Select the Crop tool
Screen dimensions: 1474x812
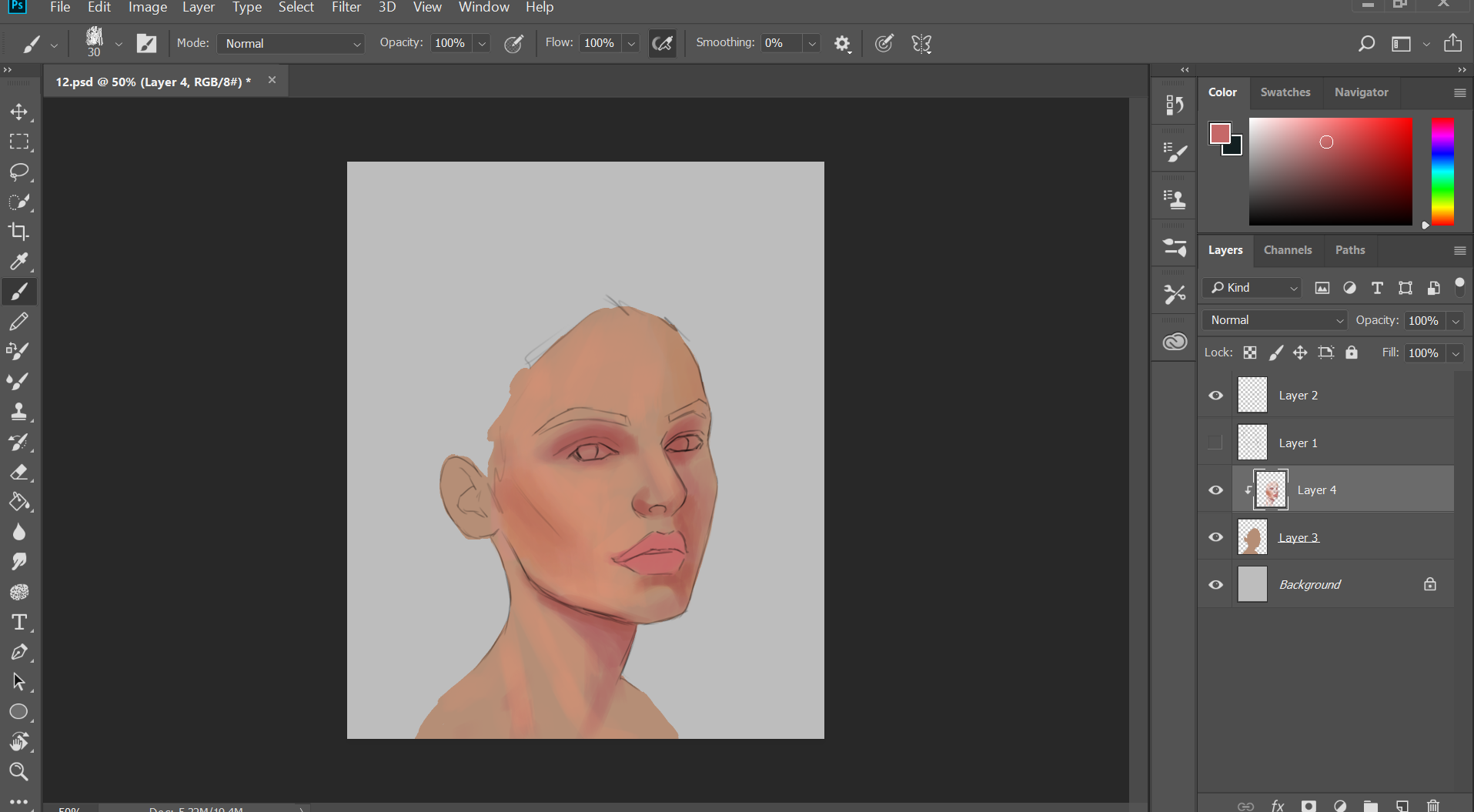(19, 232)
